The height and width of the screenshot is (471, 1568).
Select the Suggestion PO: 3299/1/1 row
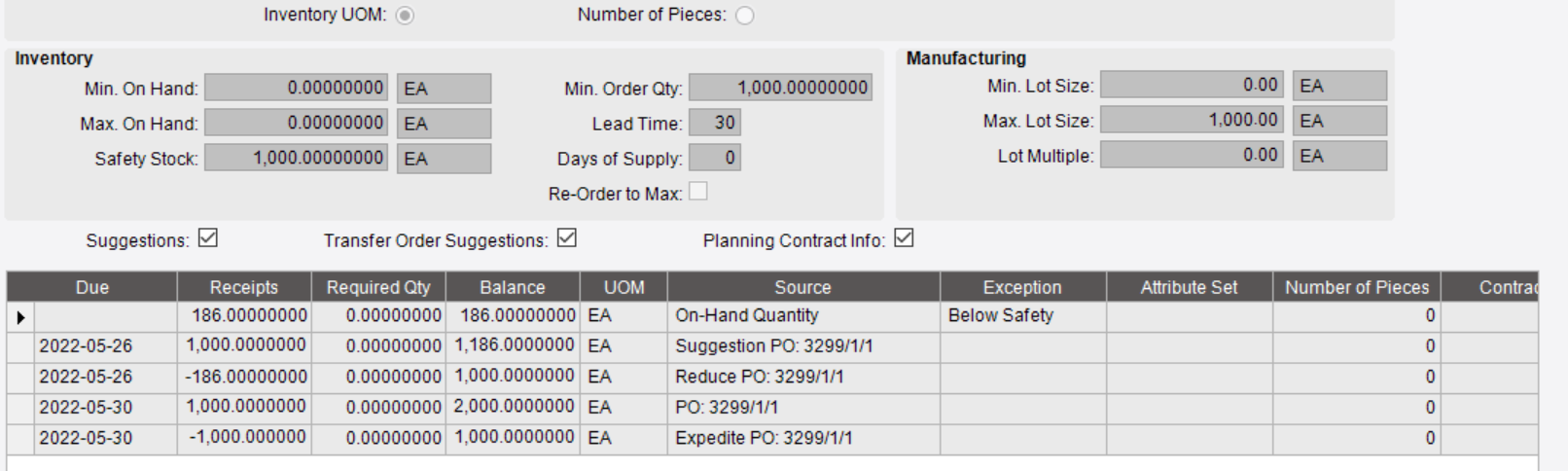pos(772,346)
